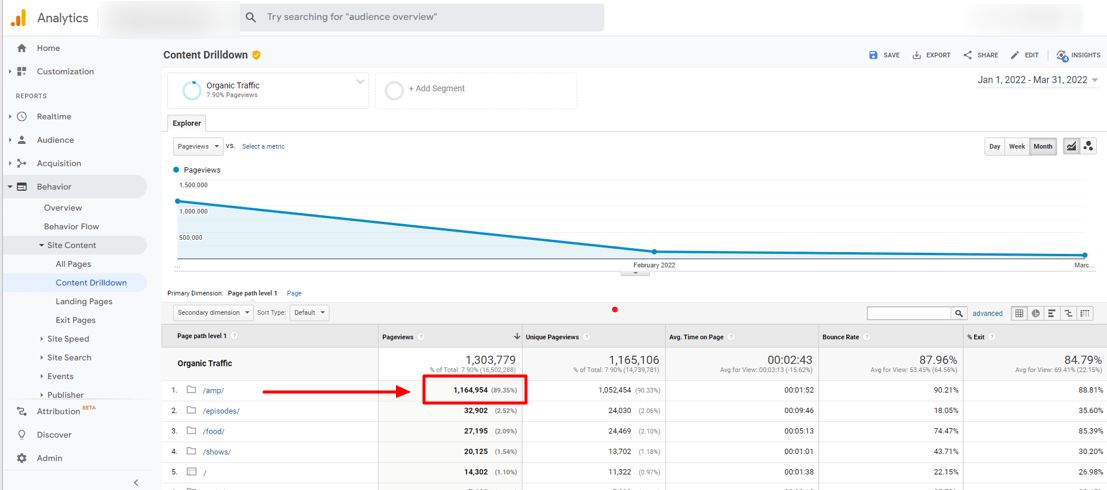Expand the Site Speed section
This screenshot has height=490, width=1107.
coord(68,339)
